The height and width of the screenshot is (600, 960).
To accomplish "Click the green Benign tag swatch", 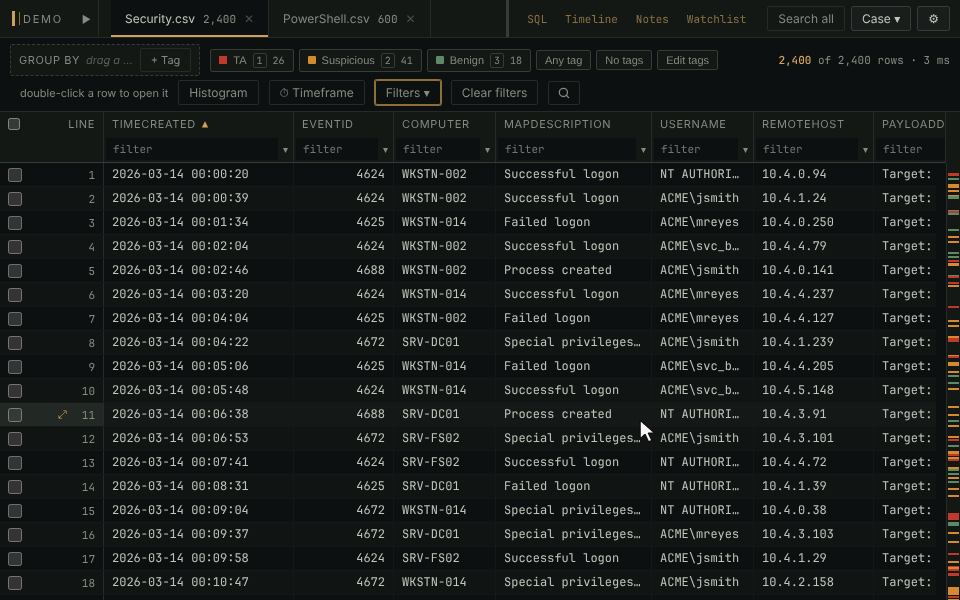I will [x=440, y=61].
